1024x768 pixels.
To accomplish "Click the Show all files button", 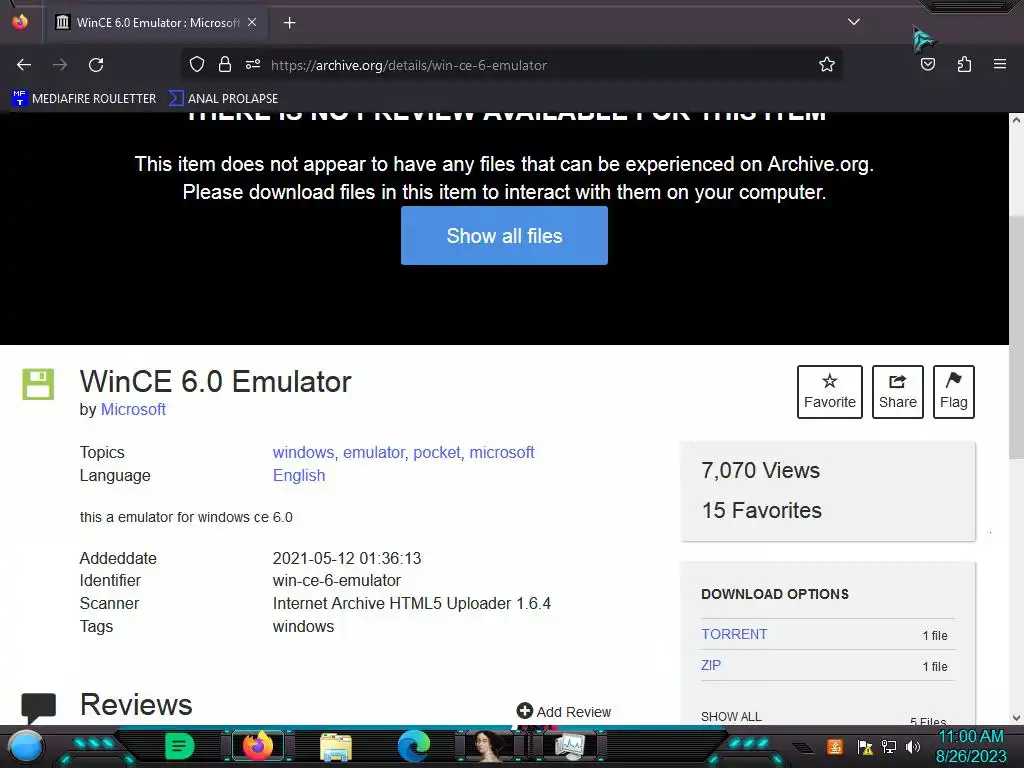I will click(x=504, y=236).
